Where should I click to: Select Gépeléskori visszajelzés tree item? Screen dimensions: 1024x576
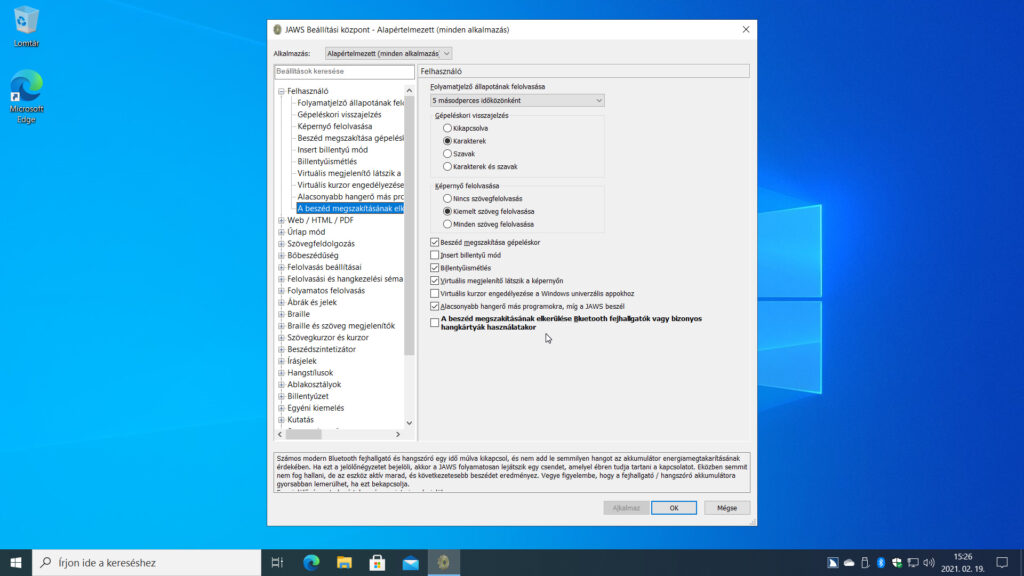(339, 114)
